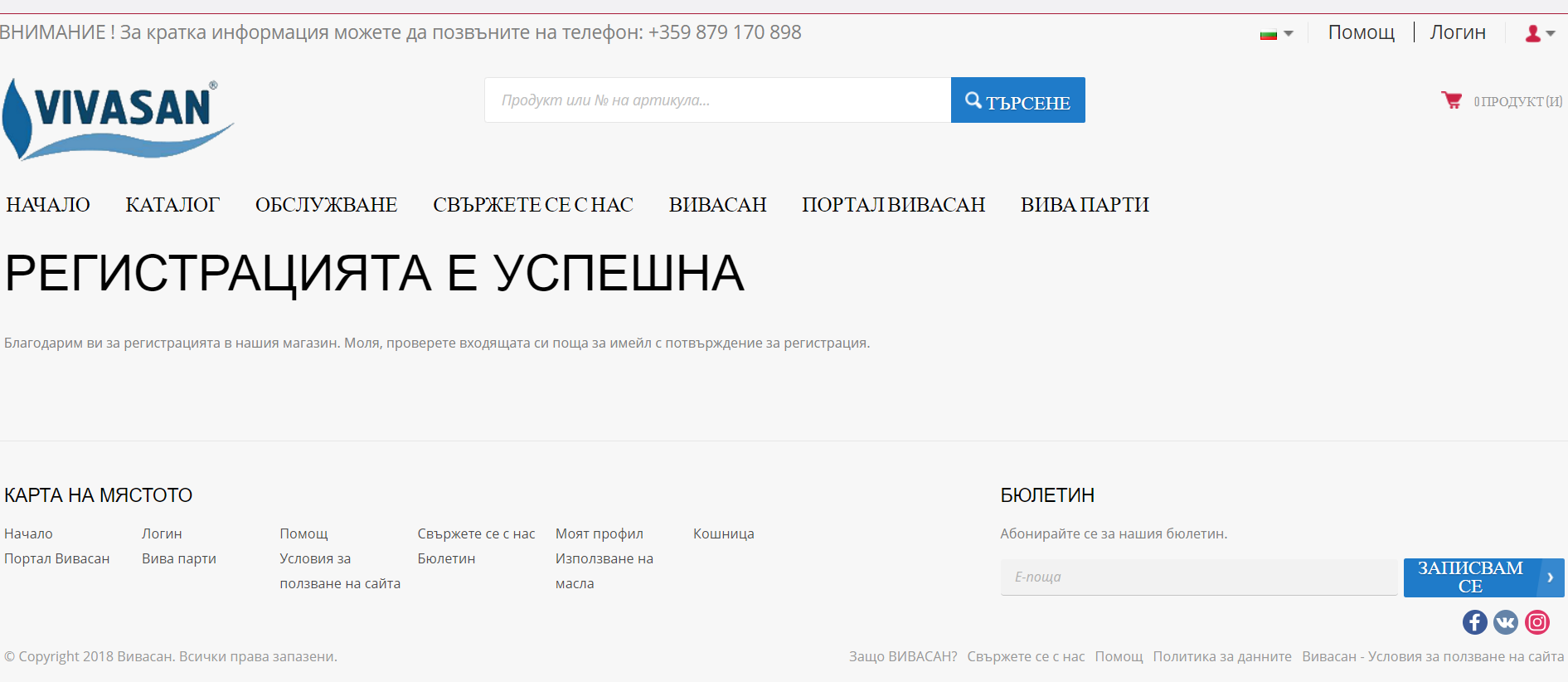
Task: Open the ОБСЛУЖВАНЕ menu item
Action: [326, 205]
